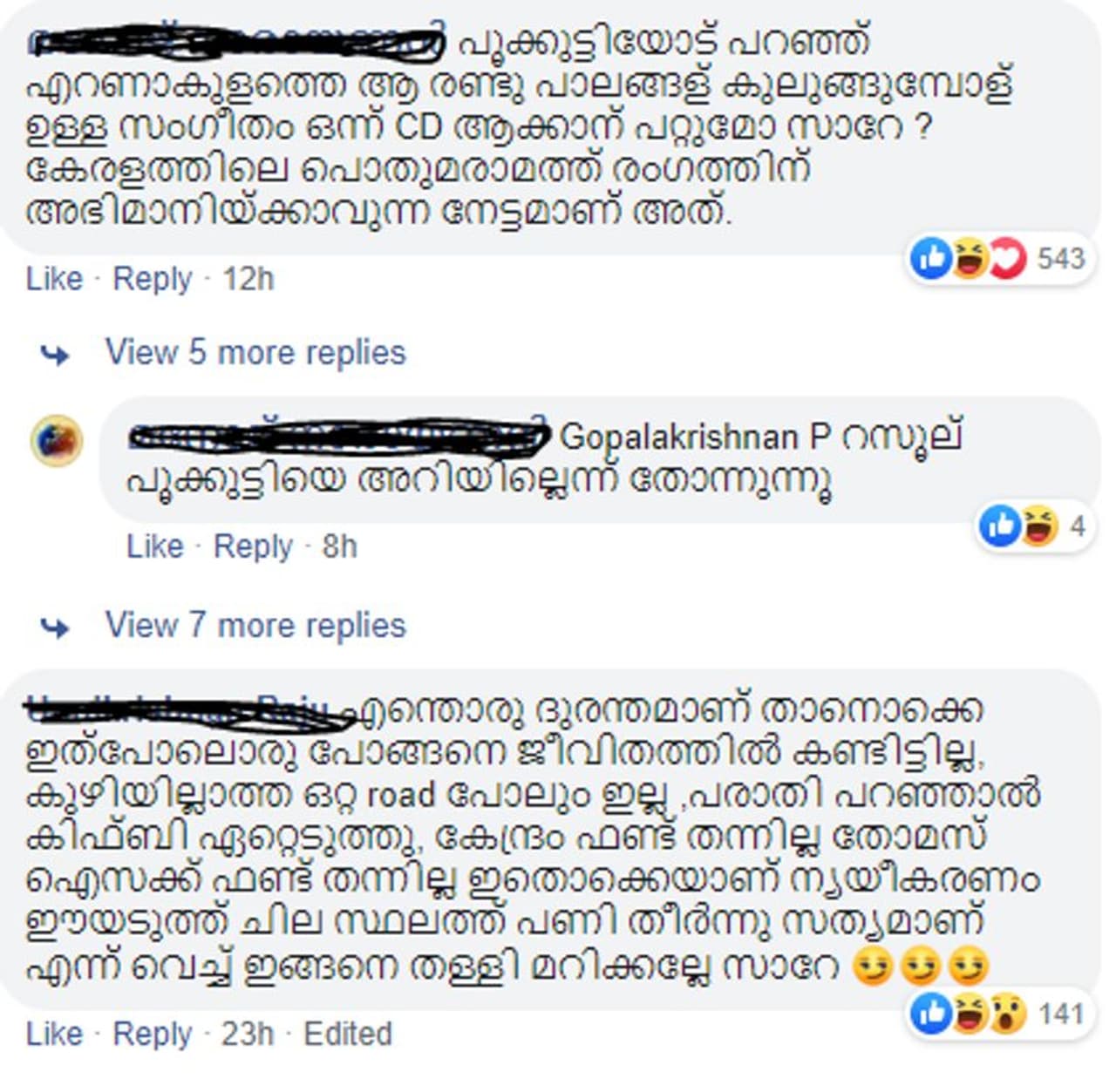Reply to the comment posted 23h ago

(x=153, y=1034)
